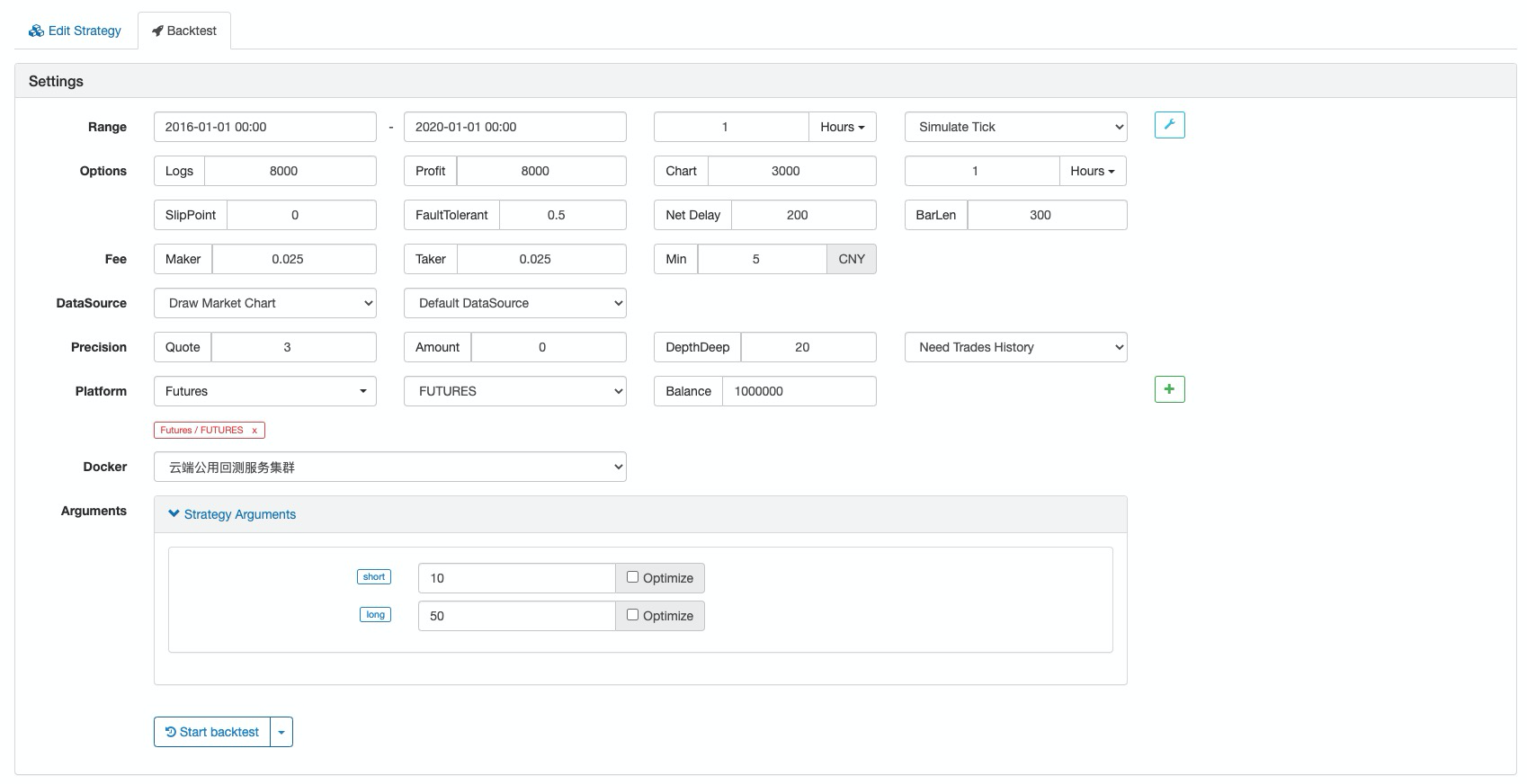This screenshot has height=784, width=1527.
Task: Collapse the Strategy Arguments section
Action: (231, 514)
